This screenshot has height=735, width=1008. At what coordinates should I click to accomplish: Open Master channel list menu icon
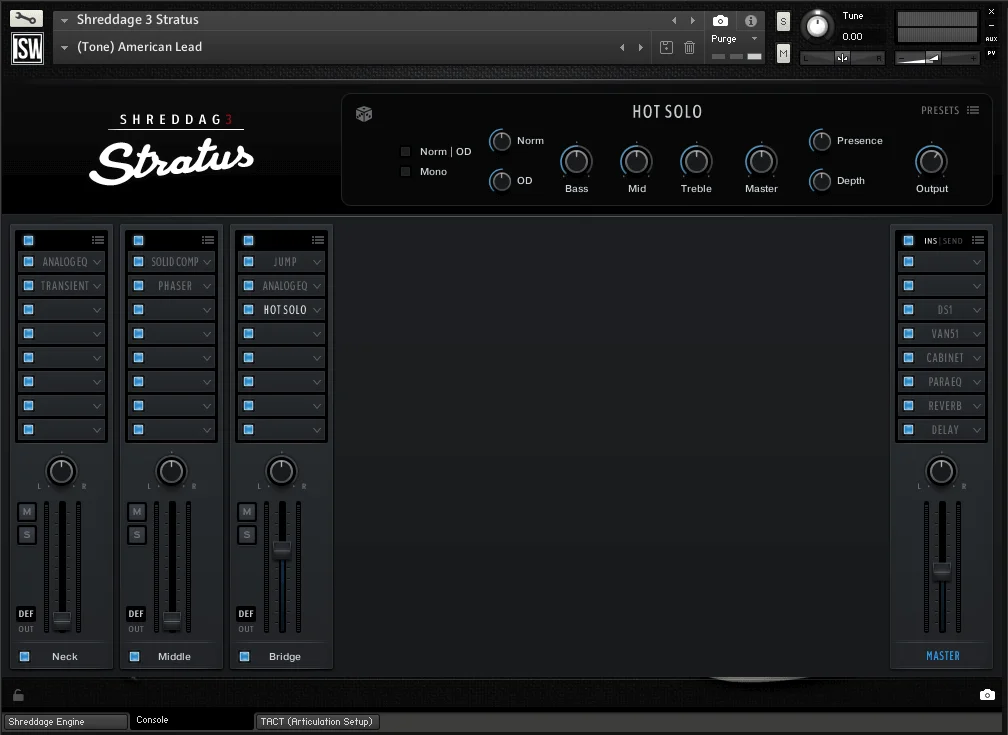pyautogui.click(x=978, y=240)
